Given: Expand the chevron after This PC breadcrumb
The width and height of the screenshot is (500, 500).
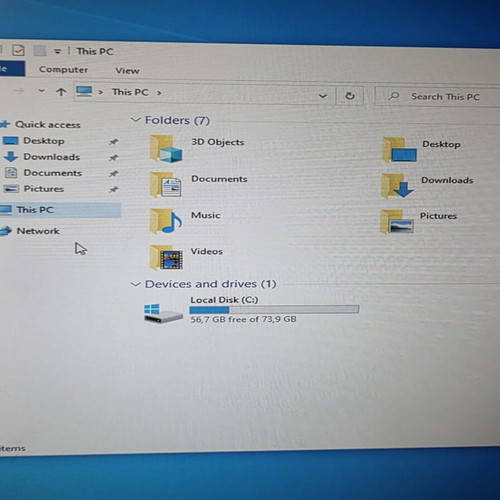Looking at the screenshot, I should [159, 93].
